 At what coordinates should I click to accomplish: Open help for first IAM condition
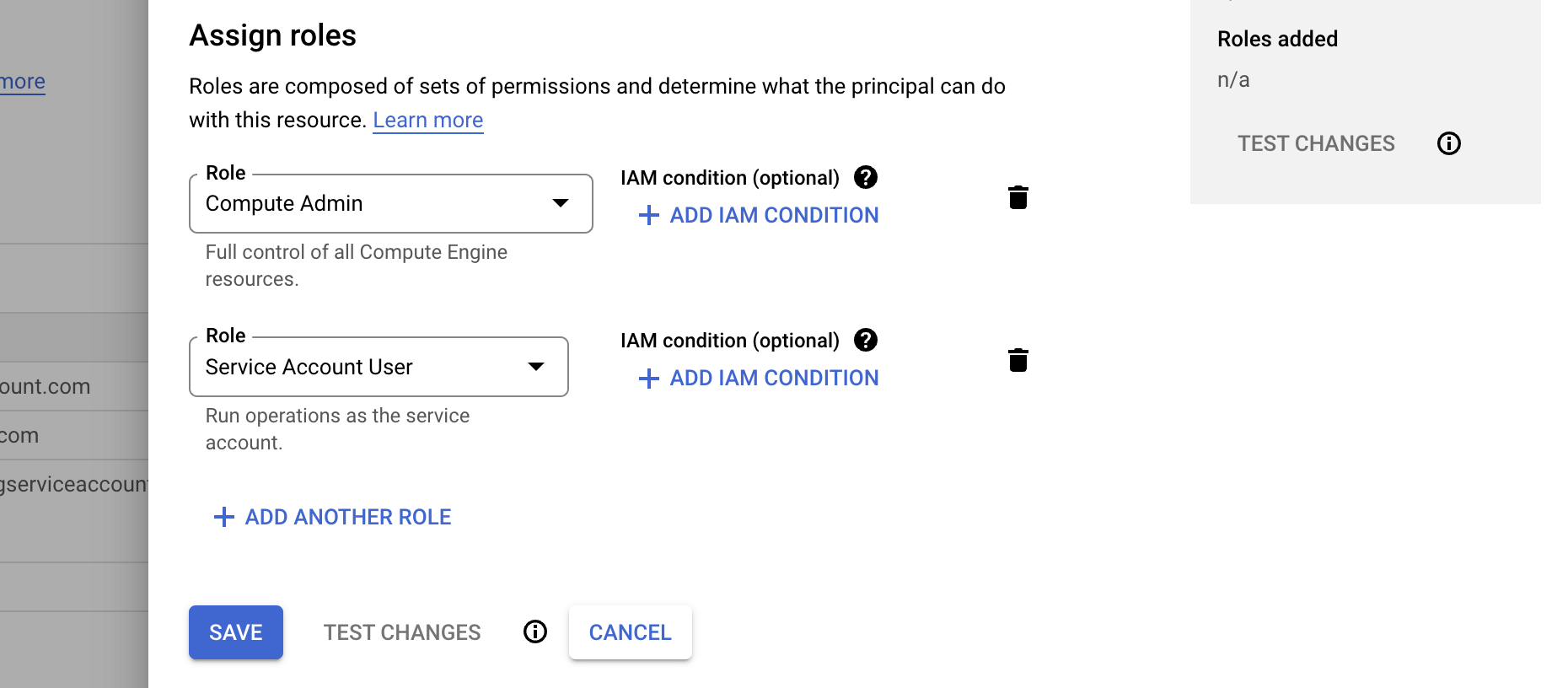coord(865,177)
